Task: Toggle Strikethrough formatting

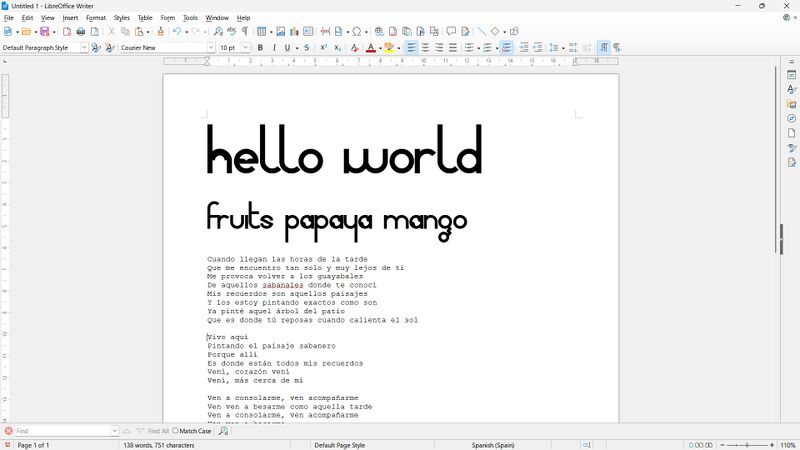Action: point(307,47)
